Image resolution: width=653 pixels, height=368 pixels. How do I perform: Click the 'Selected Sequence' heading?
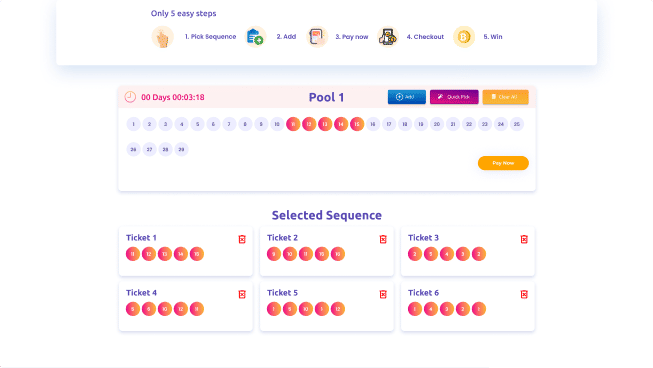point(327,215)
